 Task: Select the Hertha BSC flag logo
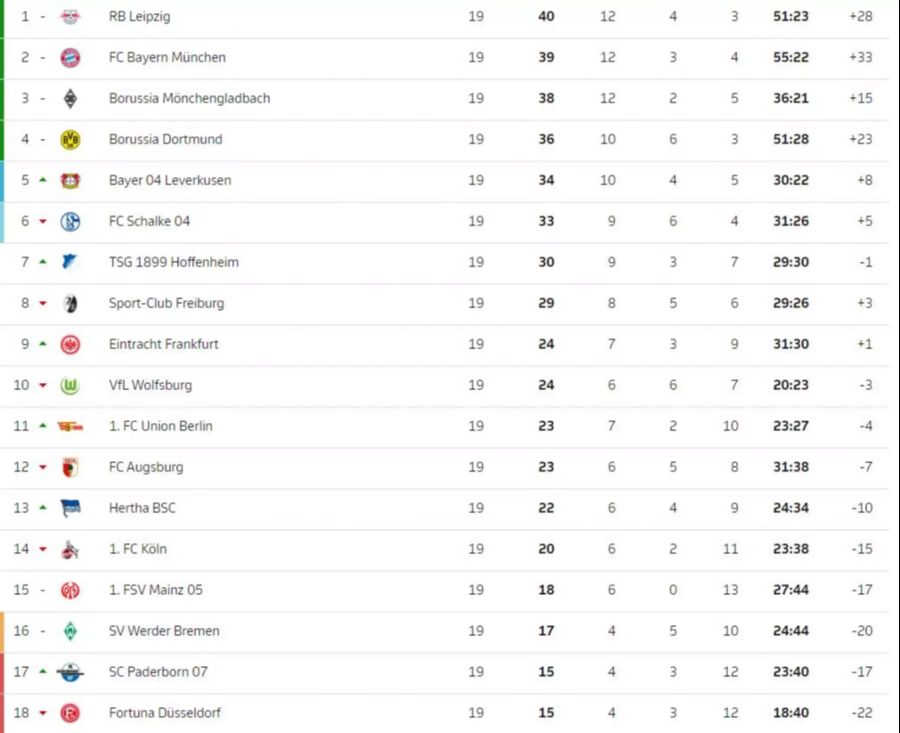tap(70, 508)
